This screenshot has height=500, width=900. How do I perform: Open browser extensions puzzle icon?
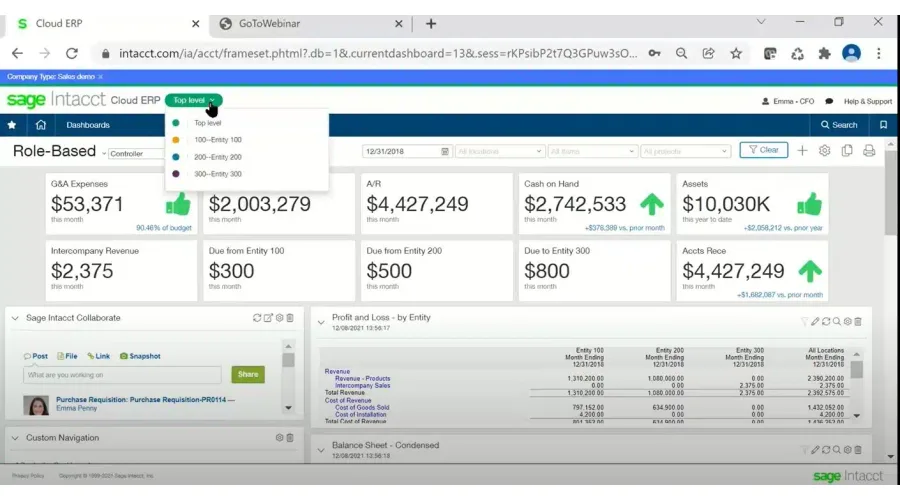click(x=824, y=53)
